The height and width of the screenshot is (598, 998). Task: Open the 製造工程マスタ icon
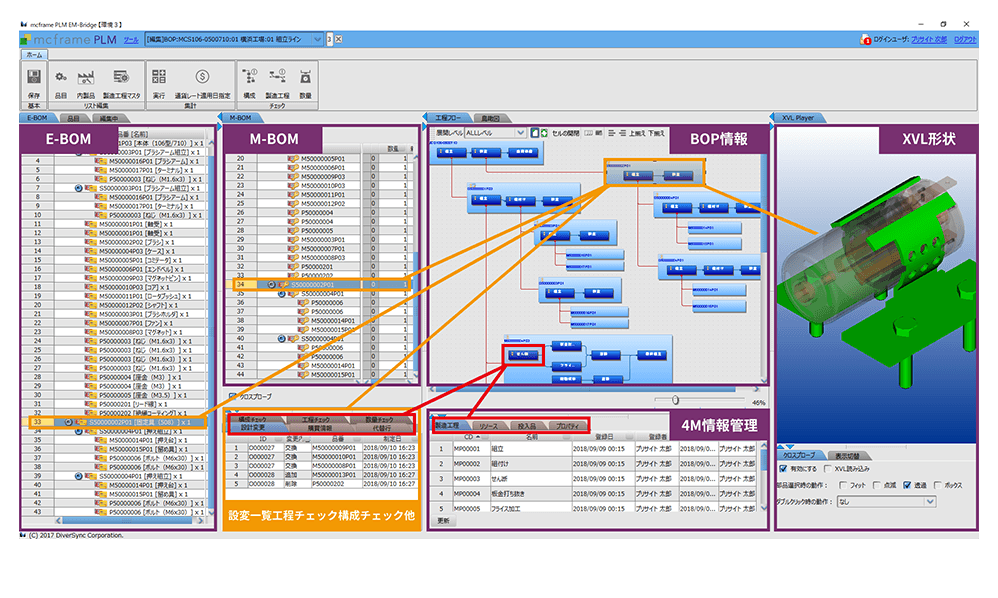[121, 77]
